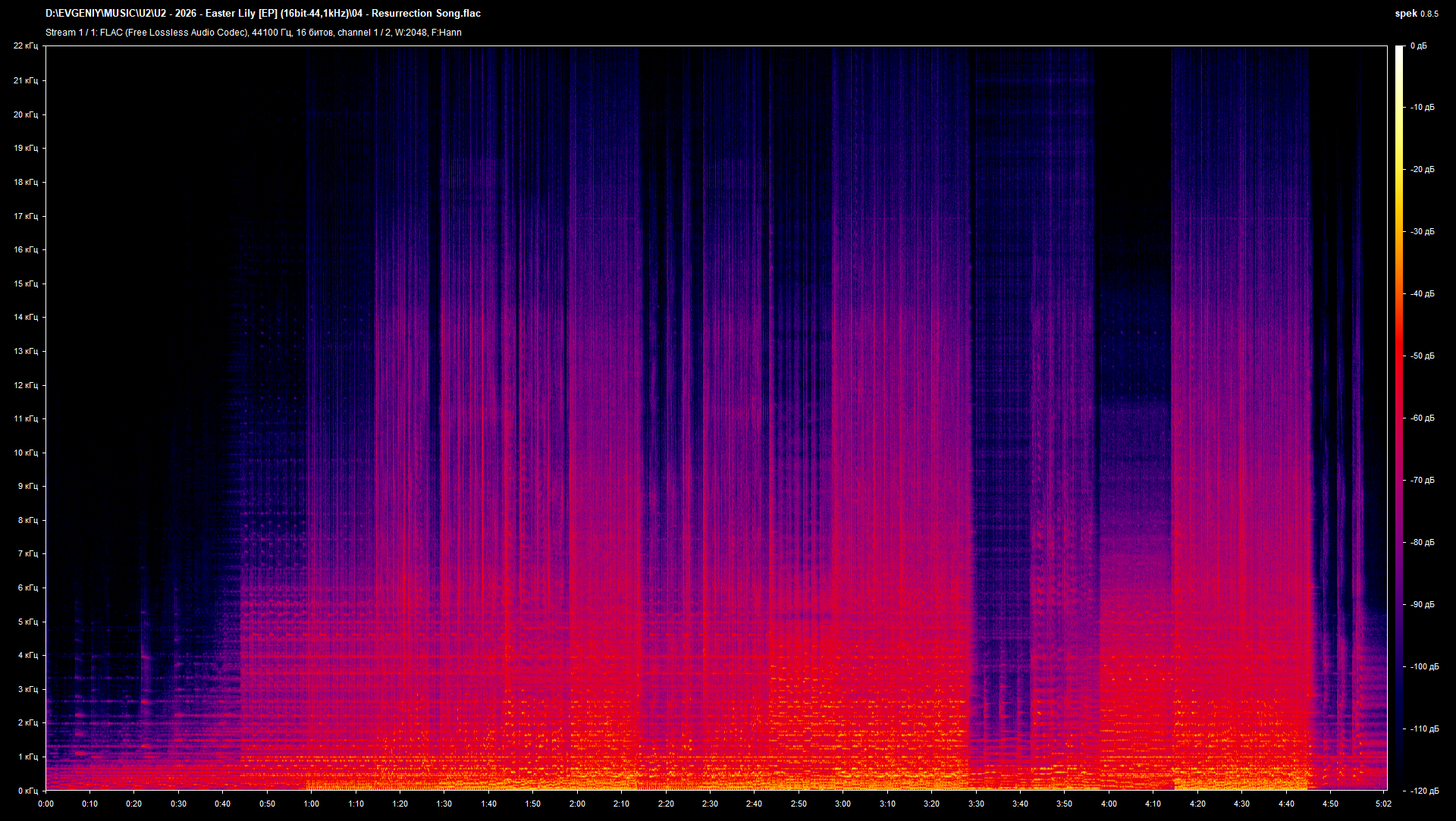Click the '-90 дБ' level label
Viewport: 1456px width, 821px height.
[1423, 605]
